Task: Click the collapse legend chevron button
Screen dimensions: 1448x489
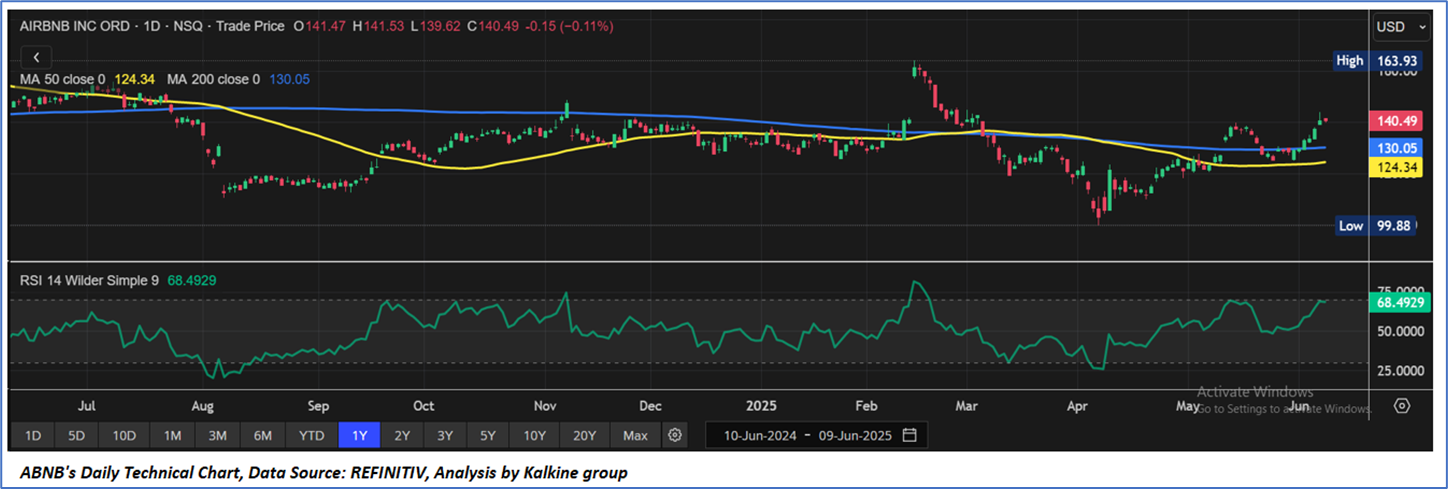Action: [37, 58]
